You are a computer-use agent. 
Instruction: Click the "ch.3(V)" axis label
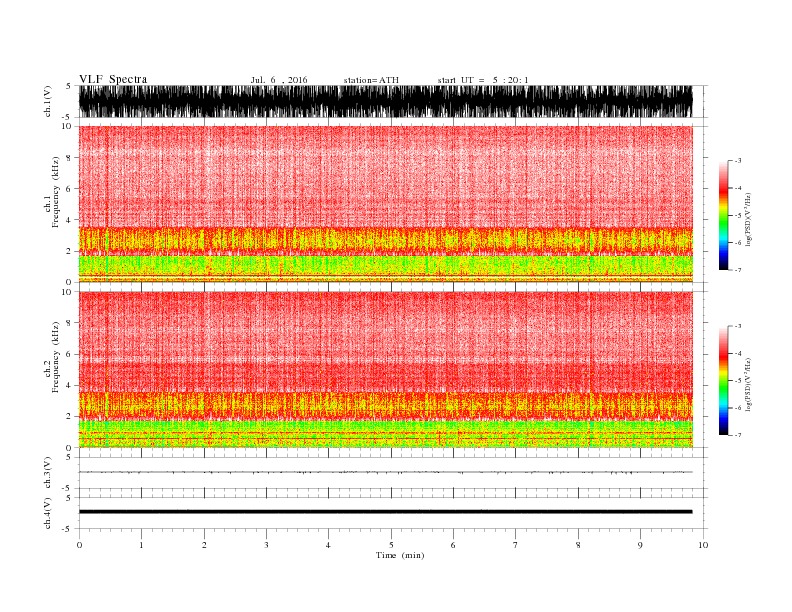[48, 473]
